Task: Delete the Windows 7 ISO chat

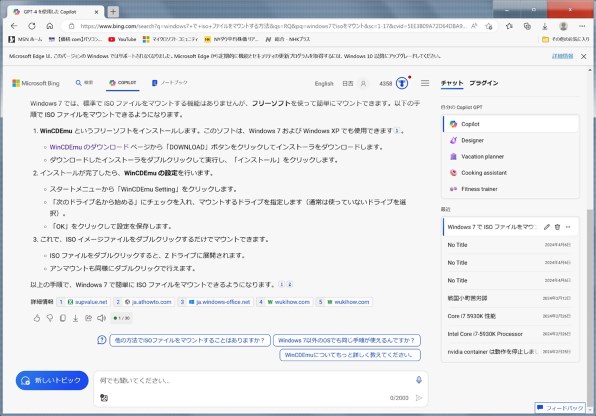Action: pyautogui.click(x=557, y=227)
